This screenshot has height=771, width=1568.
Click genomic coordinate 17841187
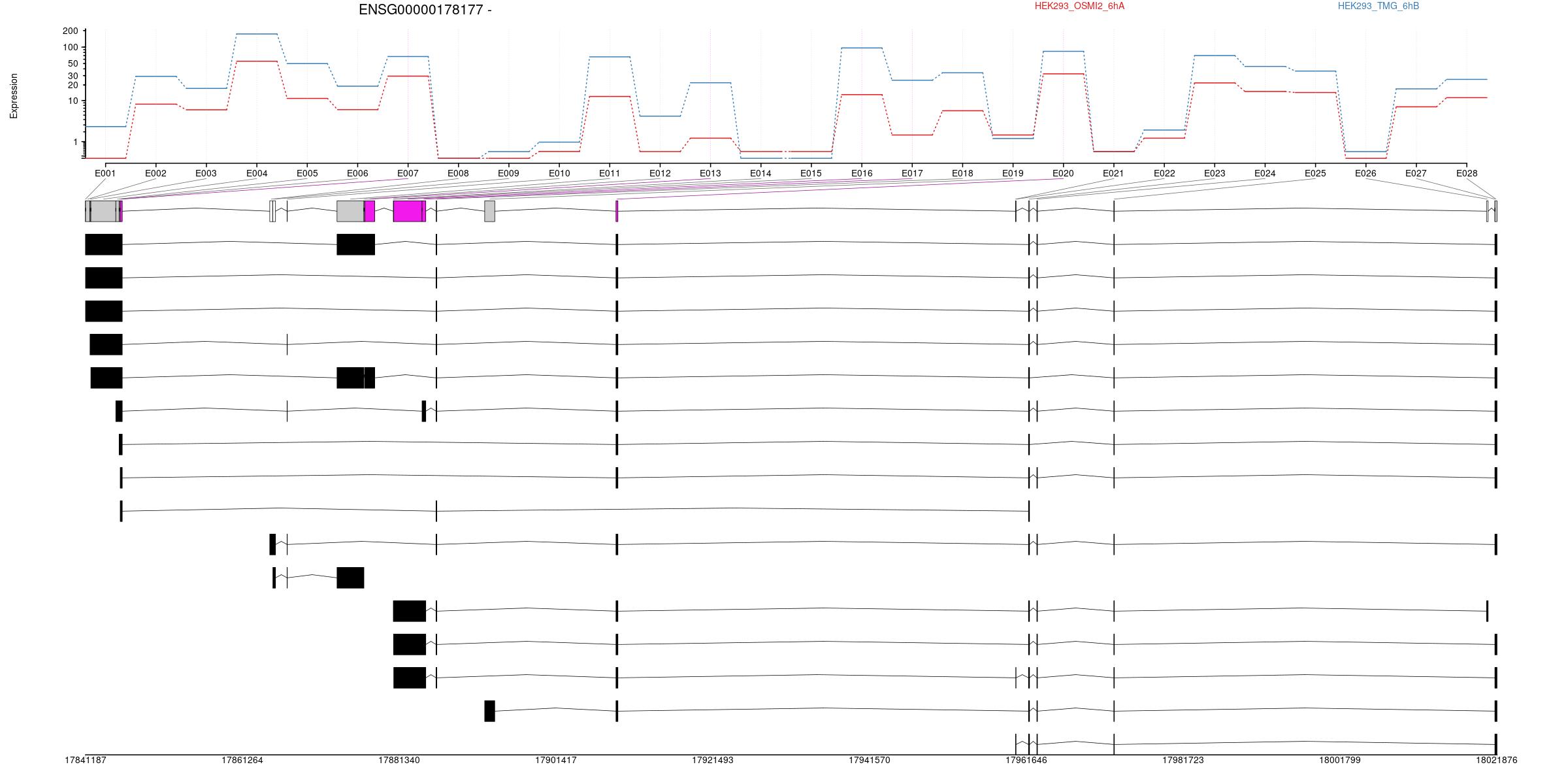(86, 760)
